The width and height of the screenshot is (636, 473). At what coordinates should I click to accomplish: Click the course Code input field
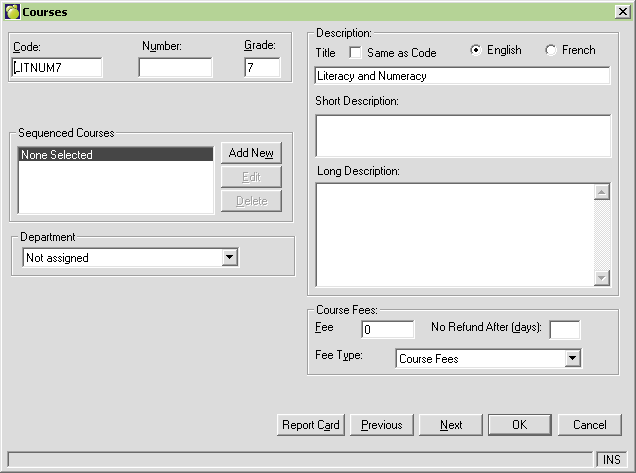(x=57, y=68)
